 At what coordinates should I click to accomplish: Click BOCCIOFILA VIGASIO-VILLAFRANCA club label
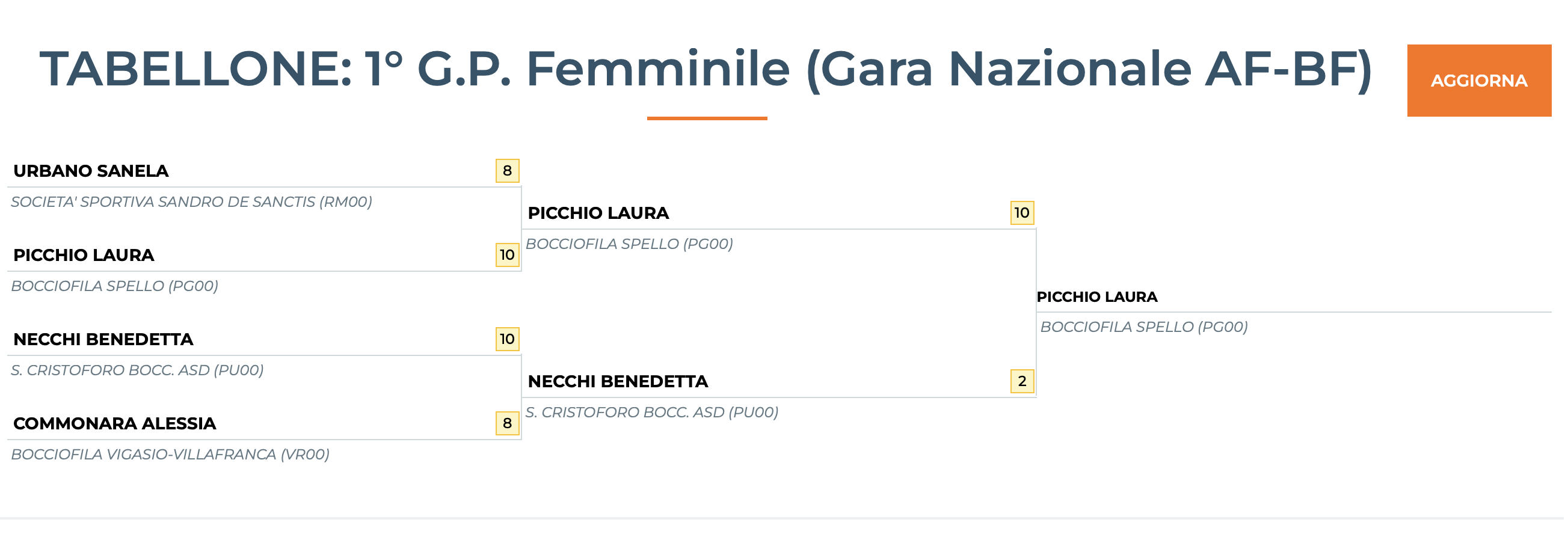pyautogui.click(x=171, y=452)
